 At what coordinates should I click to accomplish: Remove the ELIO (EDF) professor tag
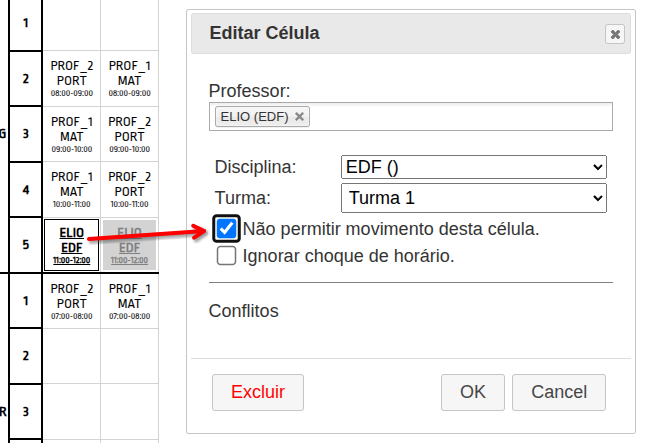click(299, 117)
